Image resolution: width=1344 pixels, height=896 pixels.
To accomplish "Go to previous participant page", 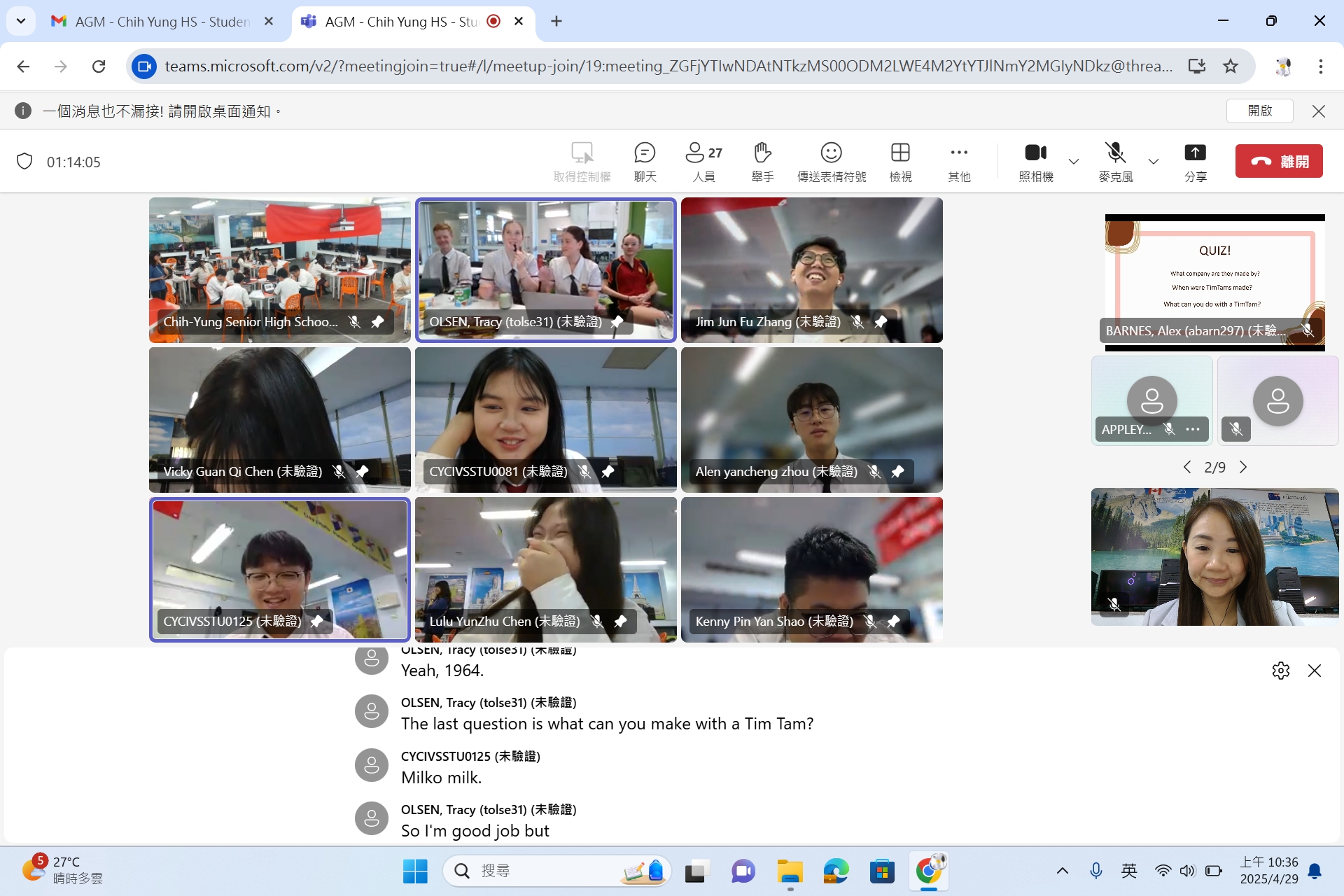I will coord(1187,467).
